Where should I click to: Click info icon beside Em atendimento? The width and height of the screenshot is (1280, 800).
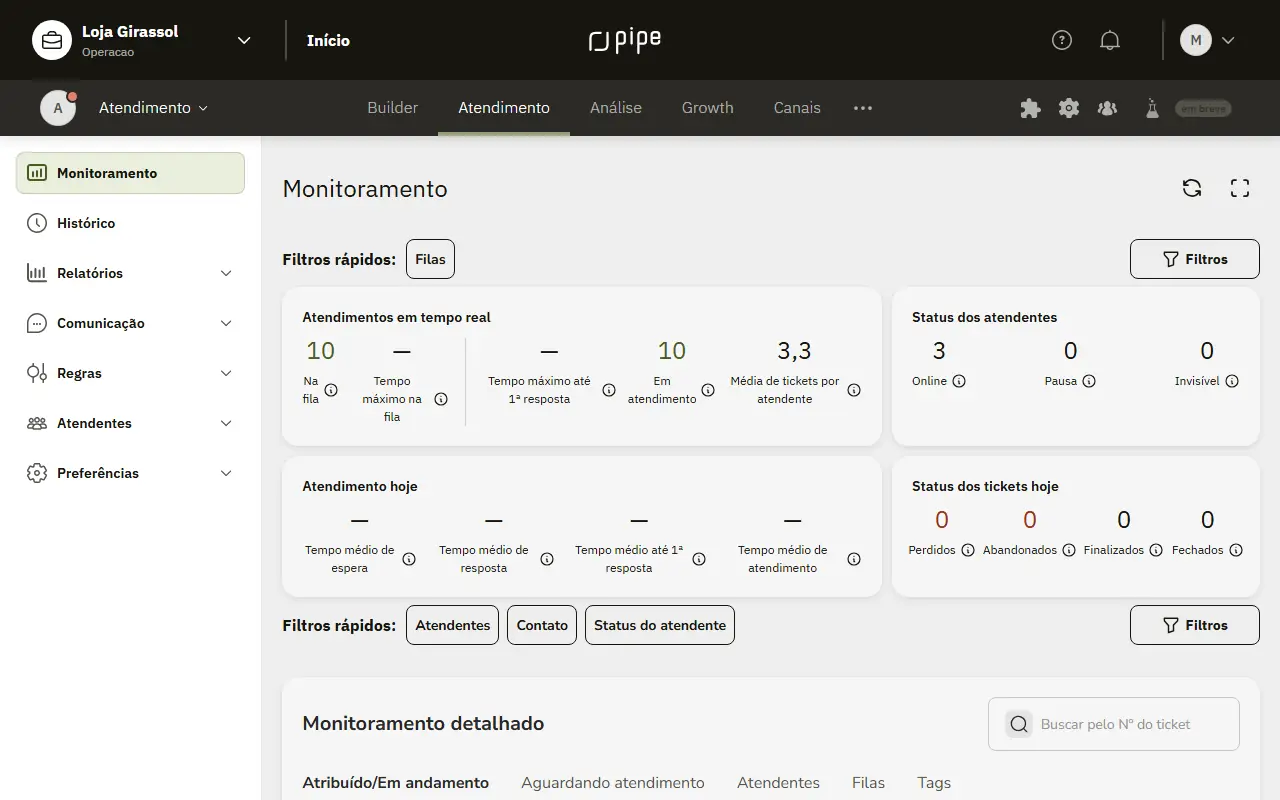708,390
